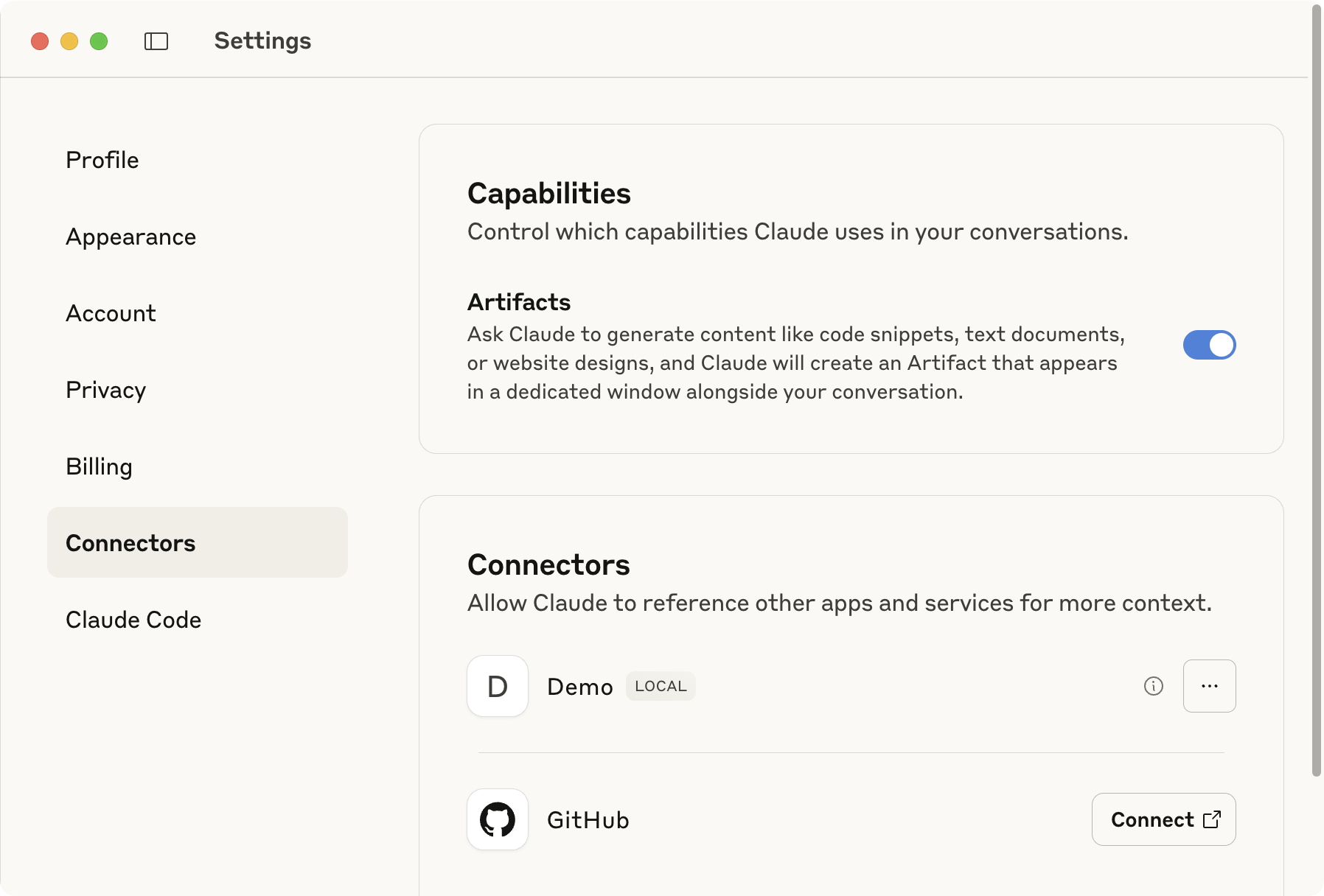This screenshot has width=1324, height=896.
Task: Select Account in the sidebar
Action: 111,313
